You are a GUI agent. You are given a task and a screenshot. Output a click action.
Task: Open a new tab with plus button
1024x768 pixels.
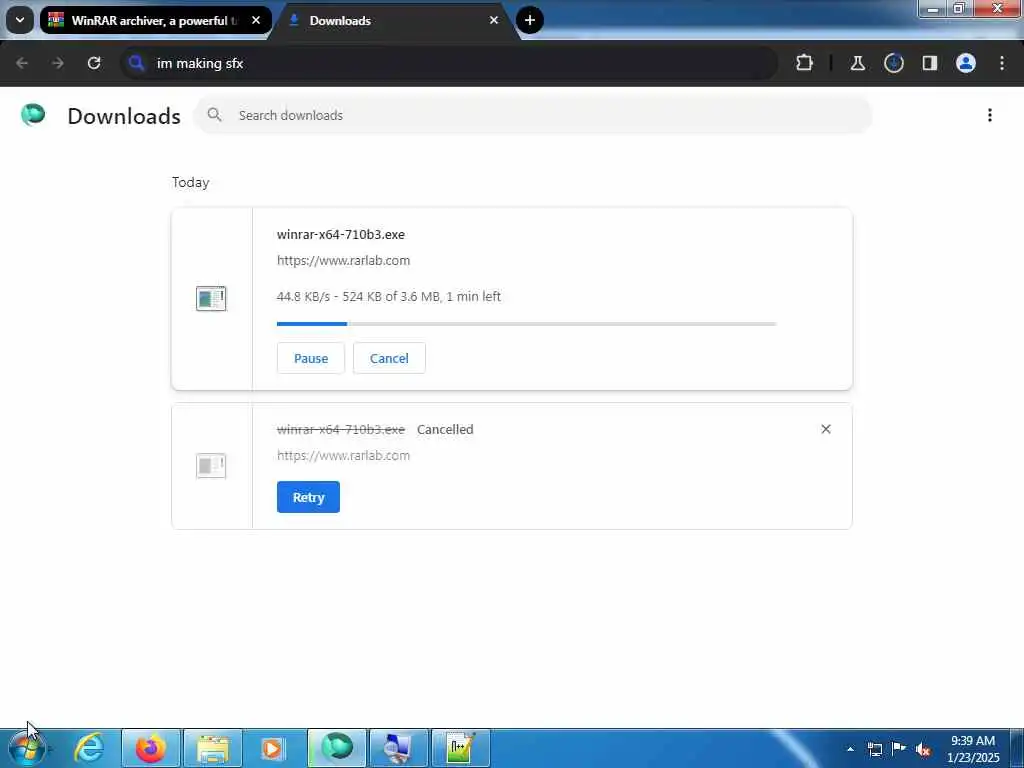(530, 20)
